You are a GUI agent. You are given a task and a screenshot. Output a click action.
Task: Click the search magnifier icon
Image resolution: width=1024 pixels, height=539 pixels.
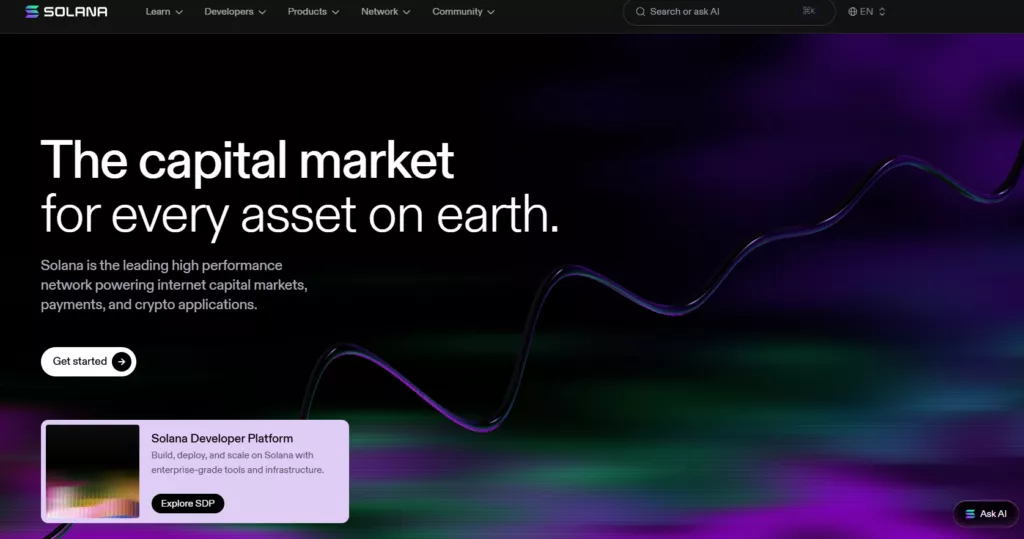641,12
